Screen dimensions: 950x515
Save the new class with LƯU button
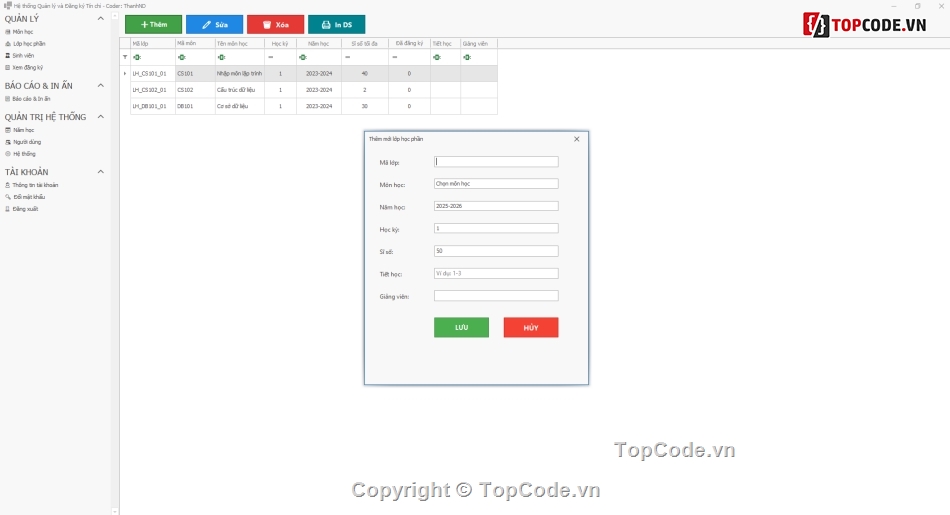[x=461, y=327]
